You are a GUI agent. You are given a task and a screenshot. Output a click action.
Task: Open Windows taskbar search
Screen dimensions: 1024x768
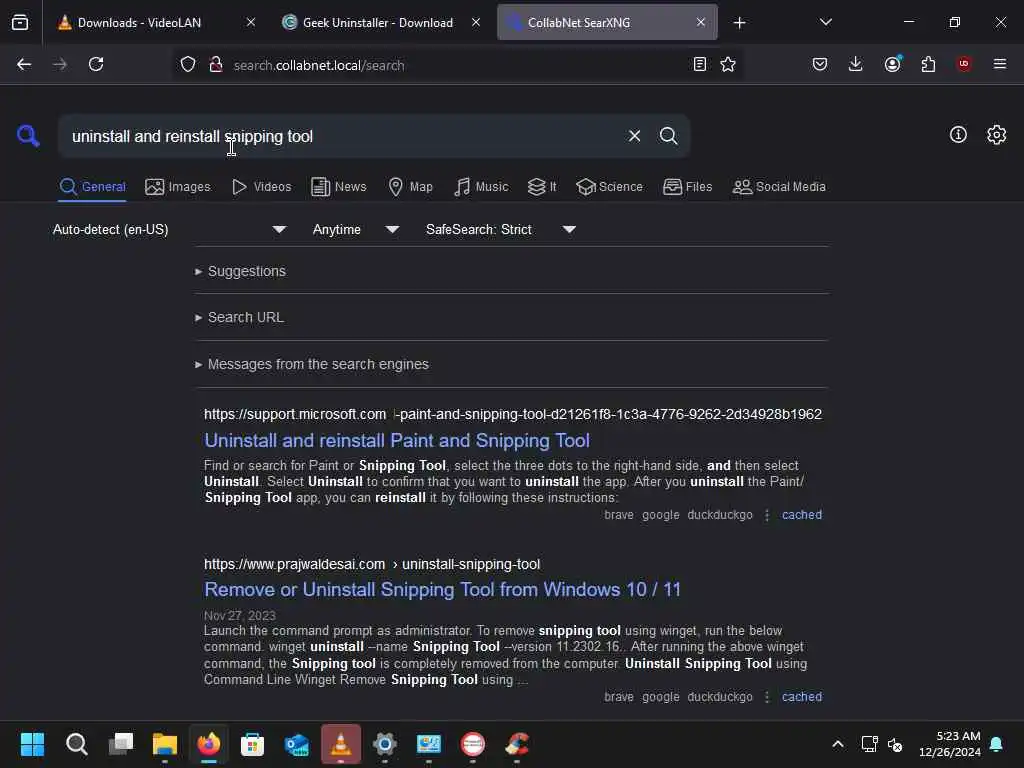coord(76,744)
